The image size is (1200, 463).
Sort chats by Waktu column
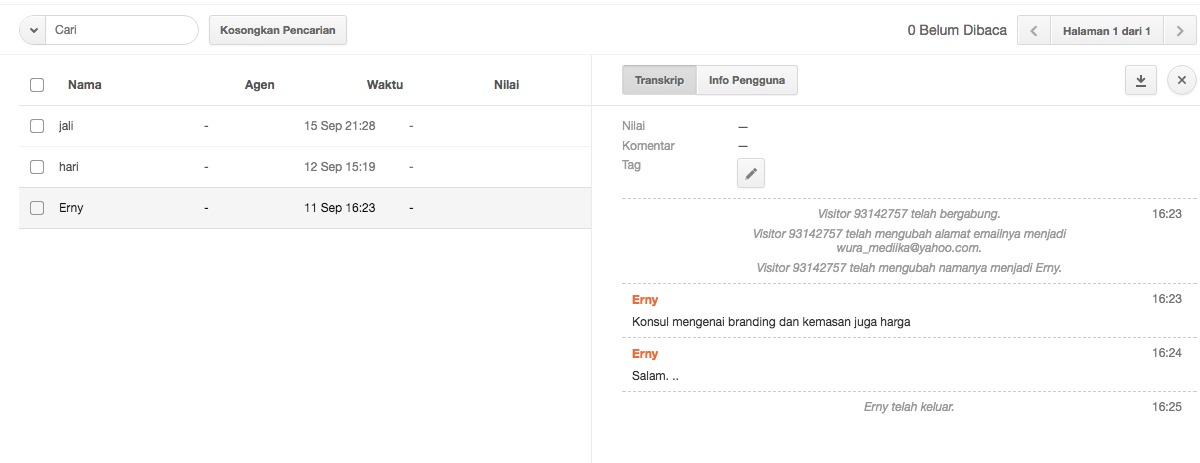click(385, 85)
